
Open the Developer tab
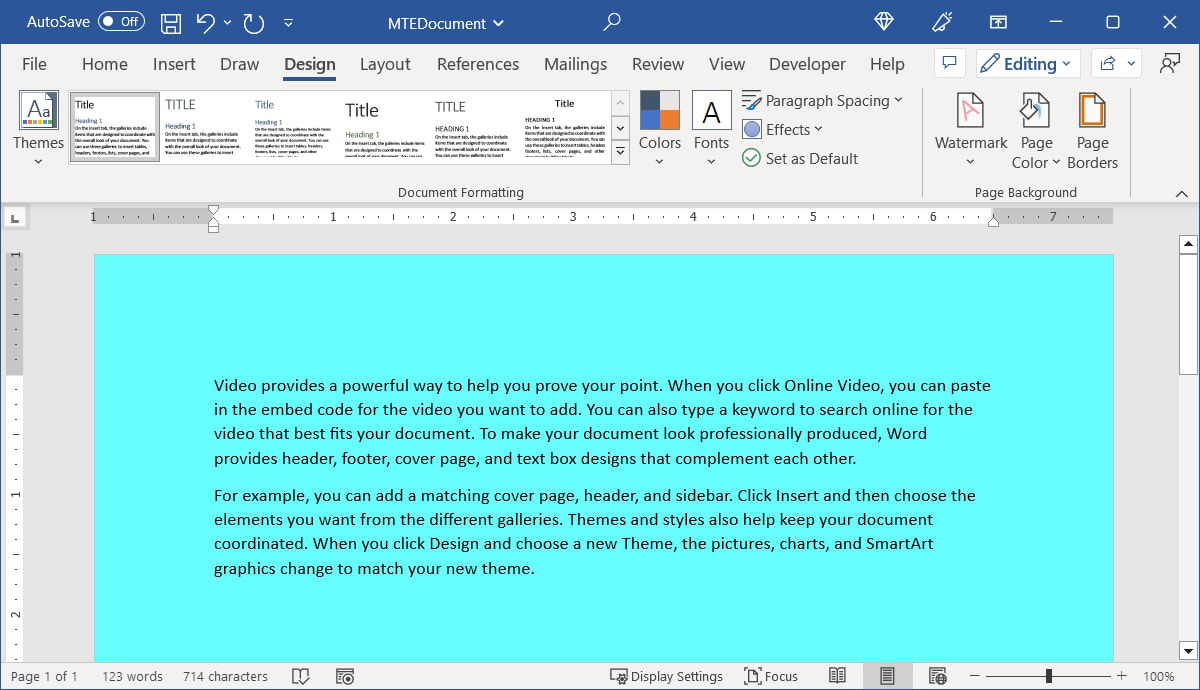[807, 64]
